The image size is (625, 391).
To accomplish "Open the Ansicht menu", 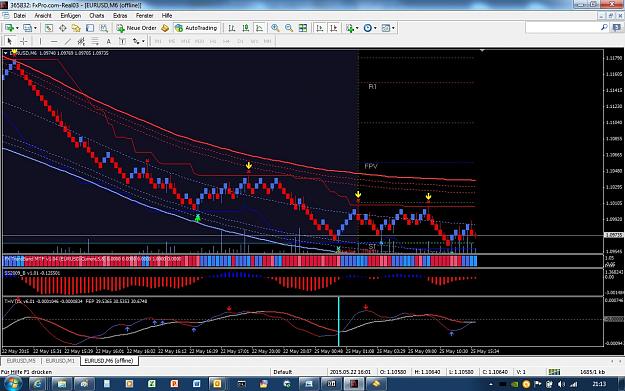I will pyautogui.click(x=43, y=16).
